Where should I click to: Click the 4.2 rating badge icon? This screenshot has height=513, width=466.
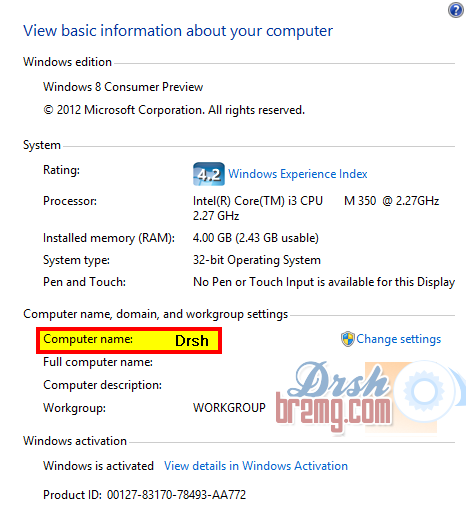point(209,174)
